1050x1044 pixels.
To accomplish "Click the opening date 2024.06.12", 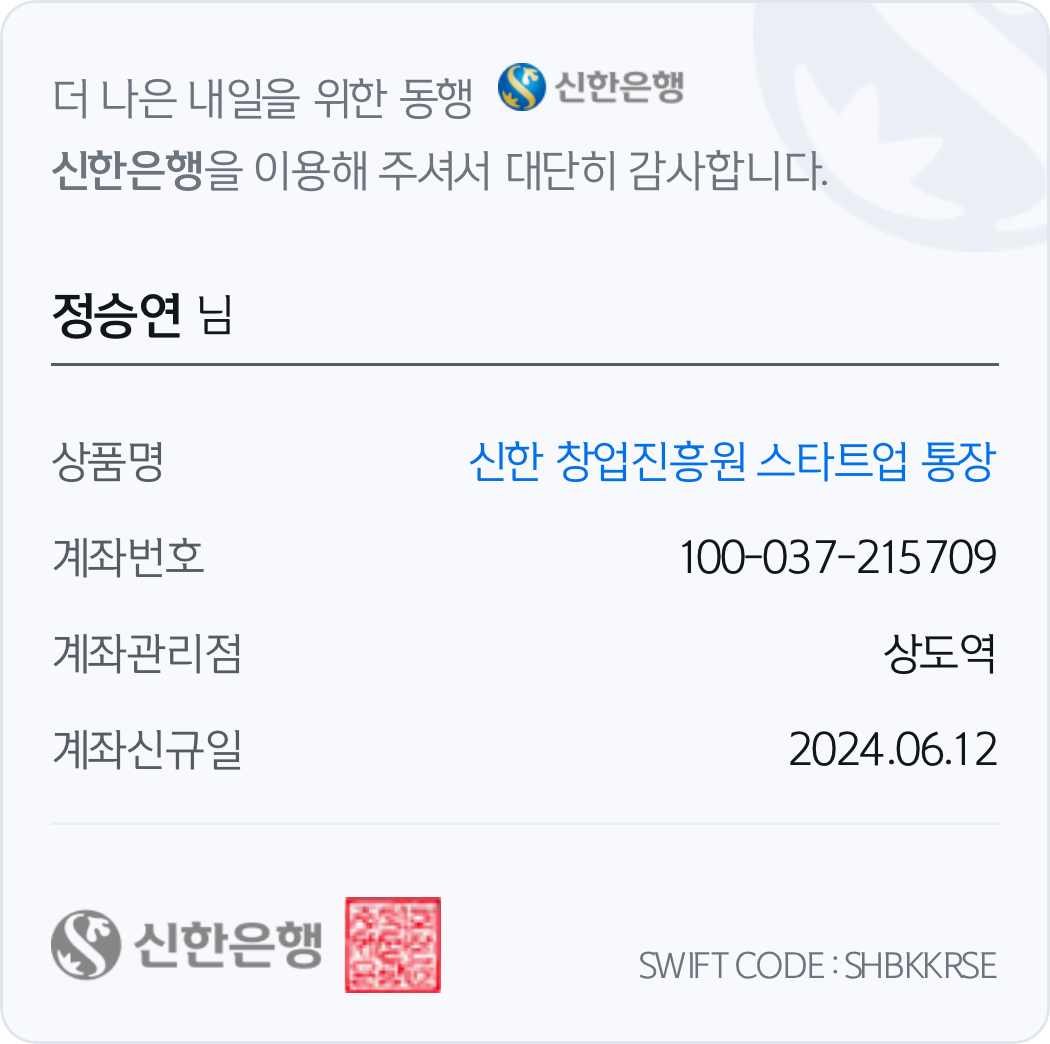I will 893,749.
